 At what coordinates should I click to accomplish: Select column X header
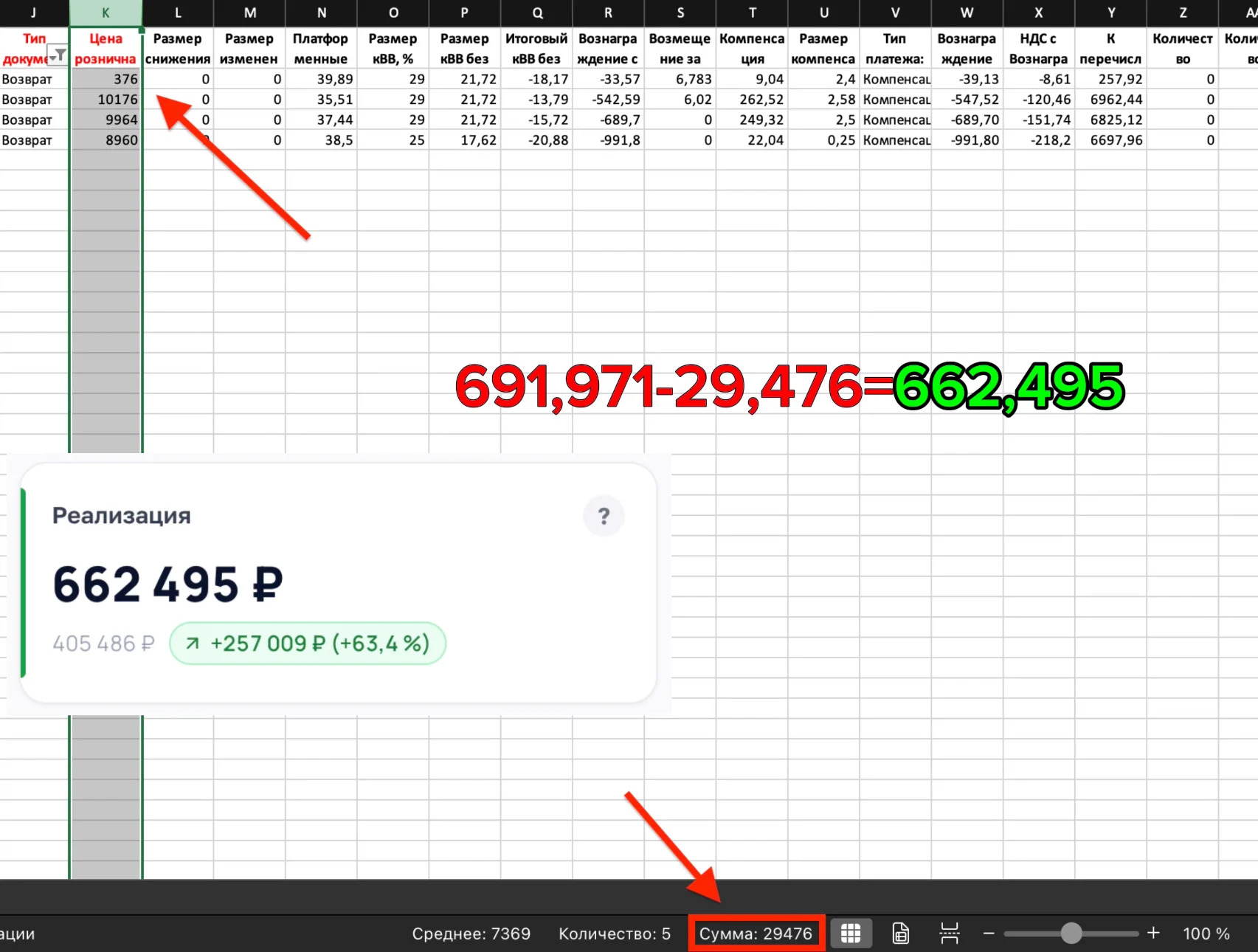point(1038,13)
